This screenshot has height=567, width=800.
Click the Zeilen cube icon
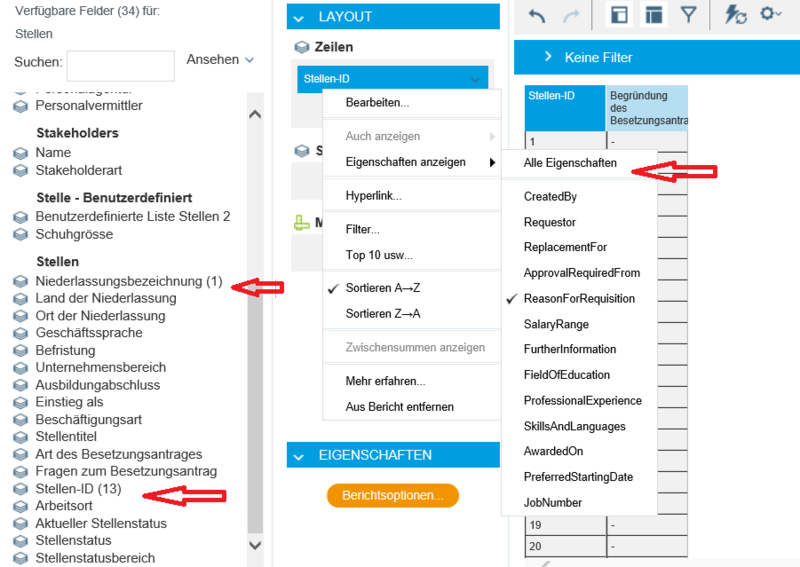tap(302, 47)
